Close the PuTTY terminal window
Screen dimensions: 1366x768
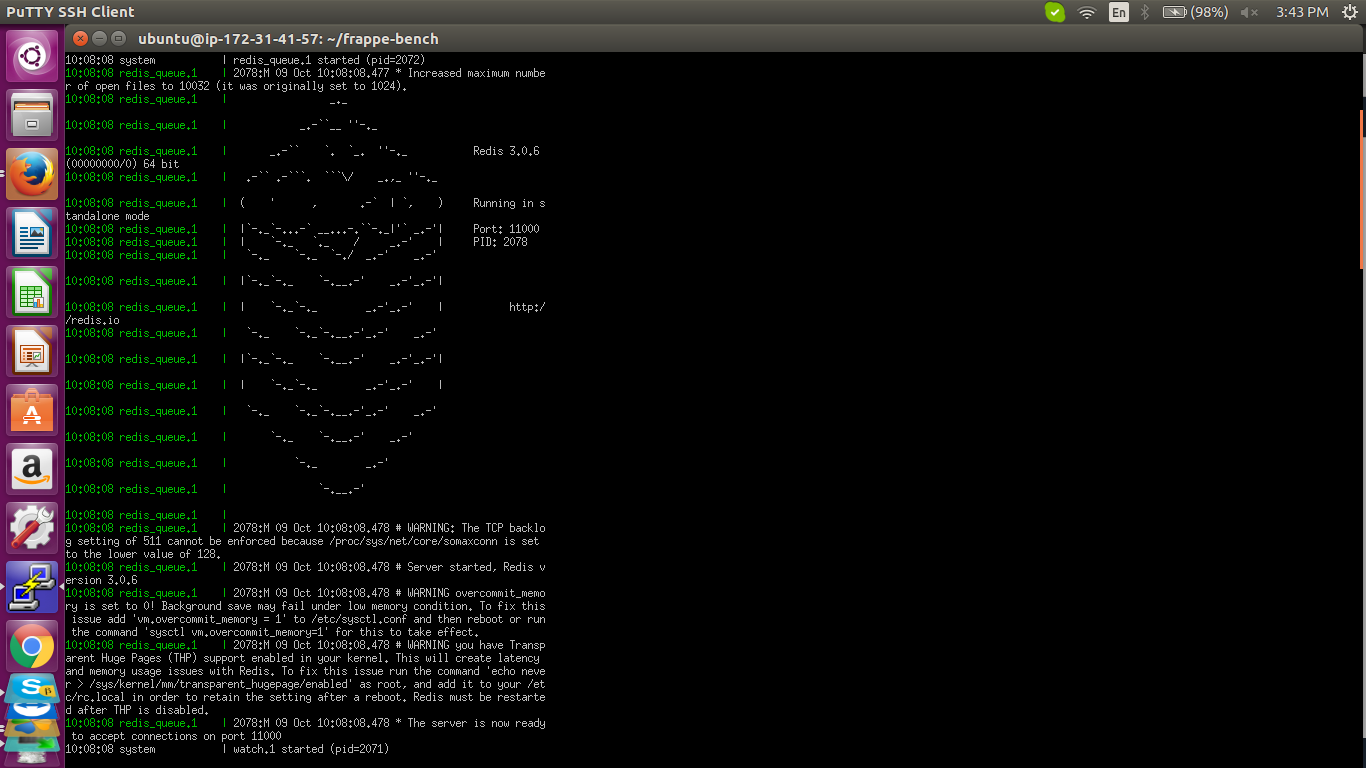(80, 38)
